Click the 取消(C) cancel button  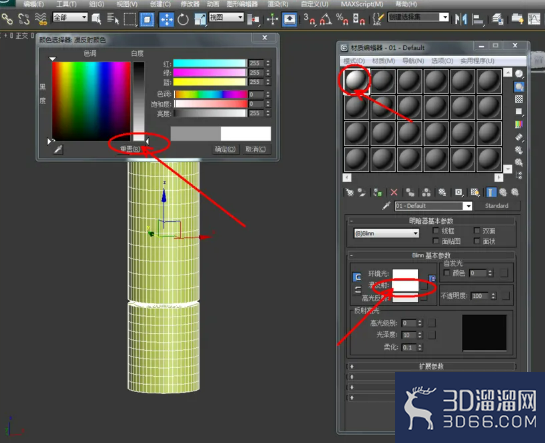(x=256, y=149)
